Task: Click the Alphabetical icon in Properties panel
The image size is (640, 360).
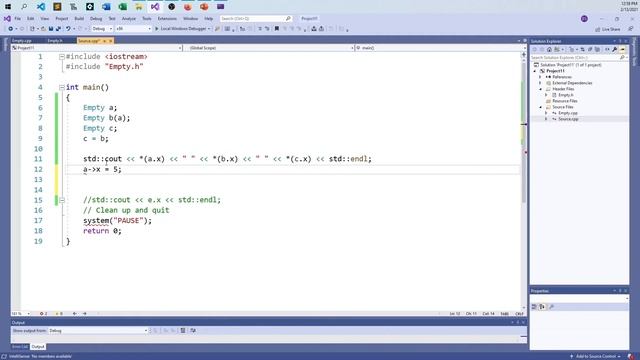Action: (x=542, y=307)
